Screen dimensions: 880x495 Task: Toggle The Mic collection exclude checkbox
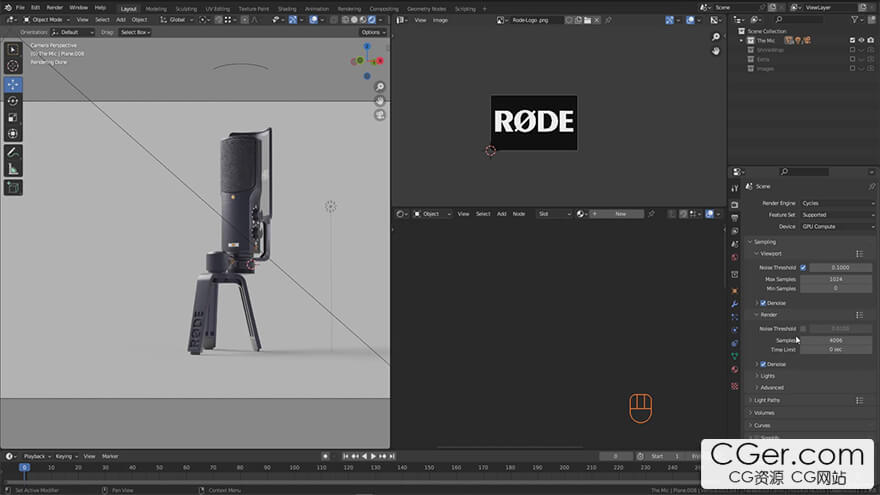point(852,40)
